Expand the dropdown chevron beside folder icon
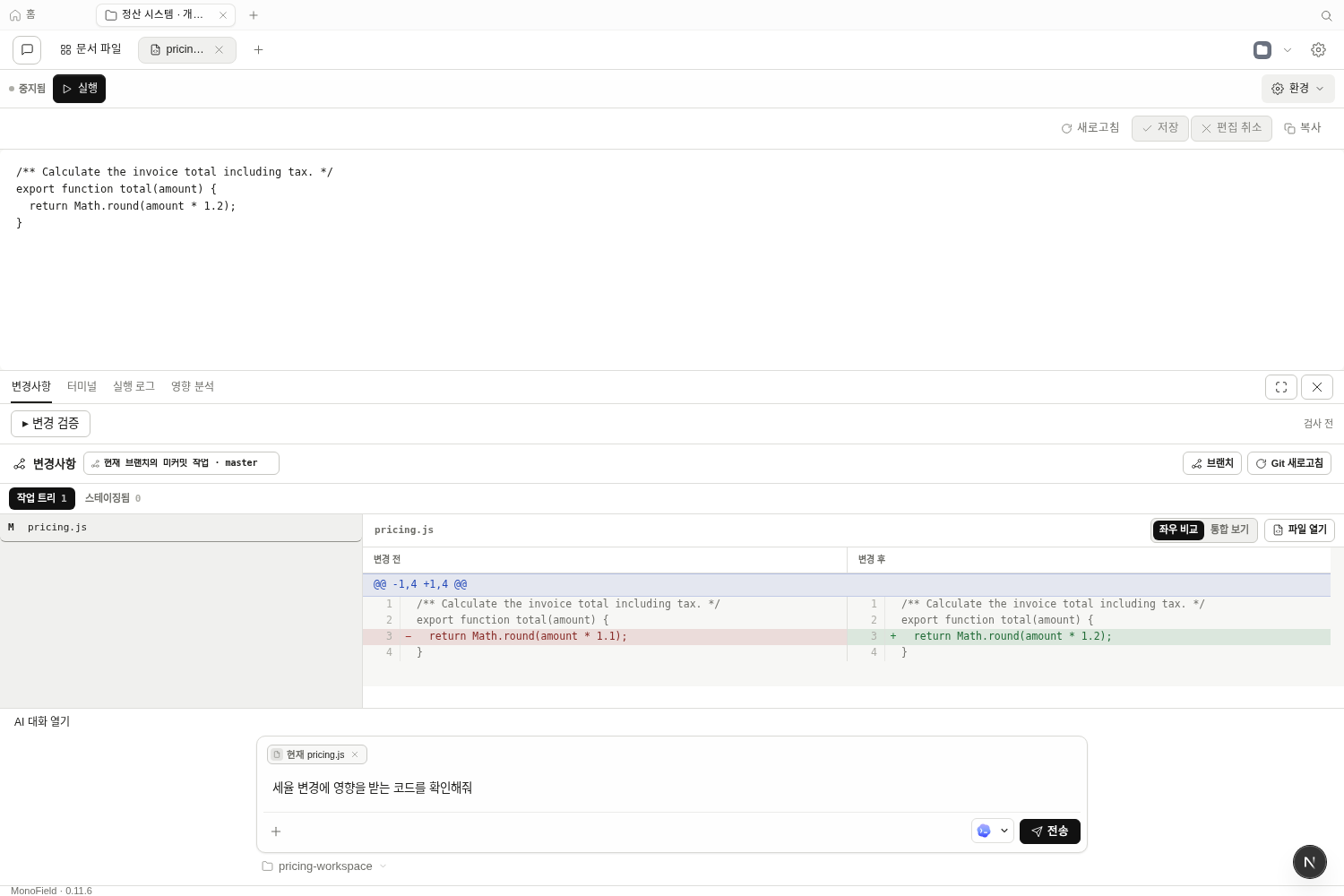 click(1288, 50)
